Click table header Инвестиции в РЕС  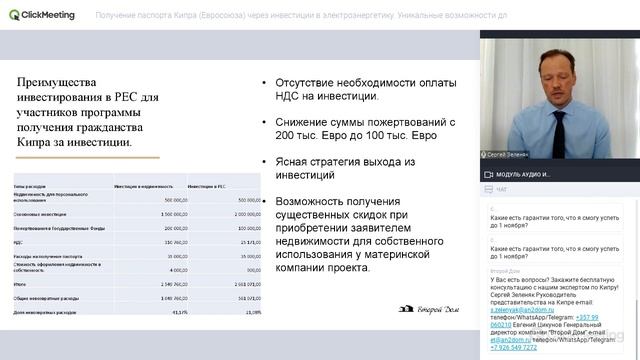[207, 187]
